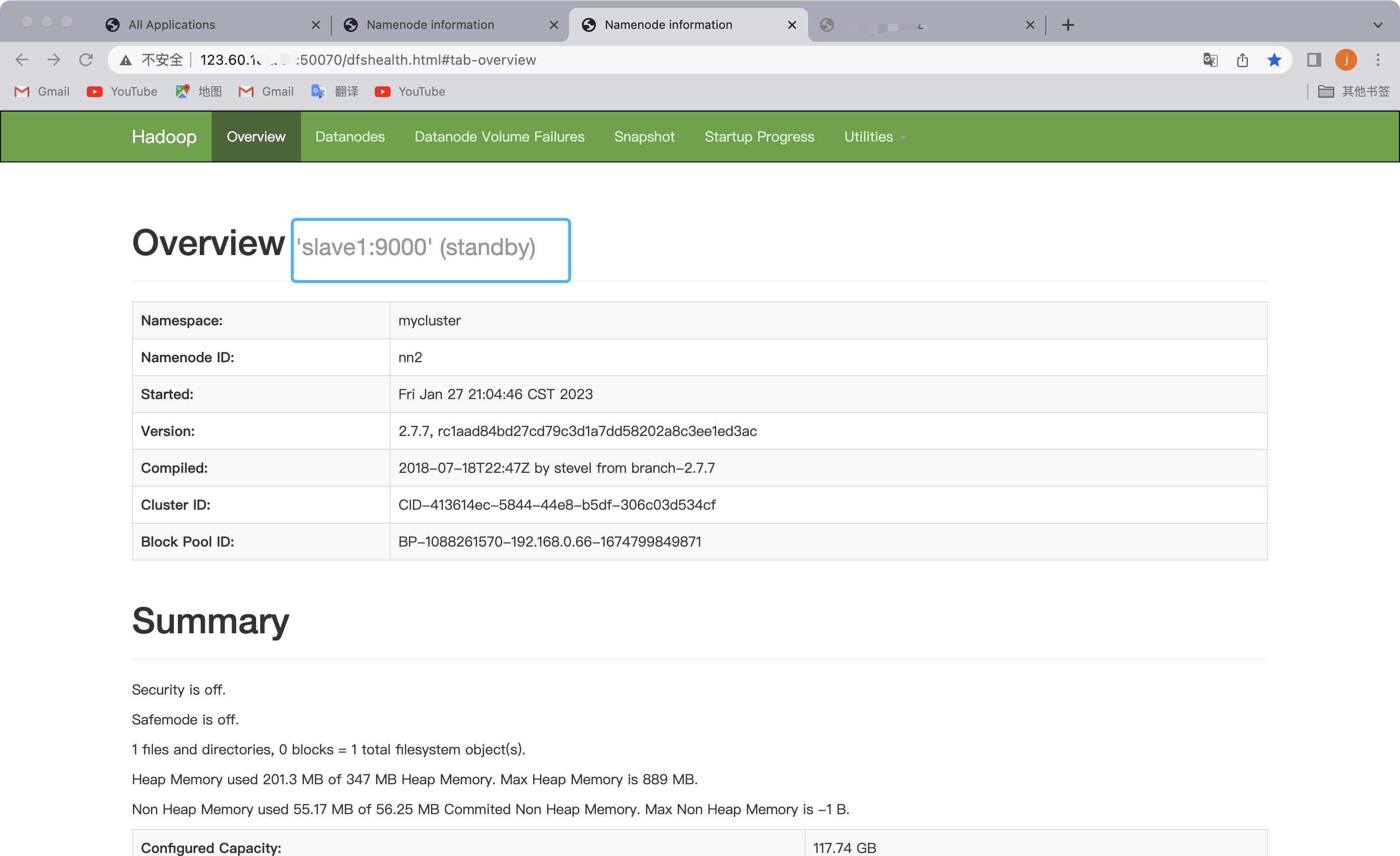Image resolution: width=1400 pixels, height=856 pixels.
Task: Expand the Utilities dropdown menu
Action: [875, 137]
